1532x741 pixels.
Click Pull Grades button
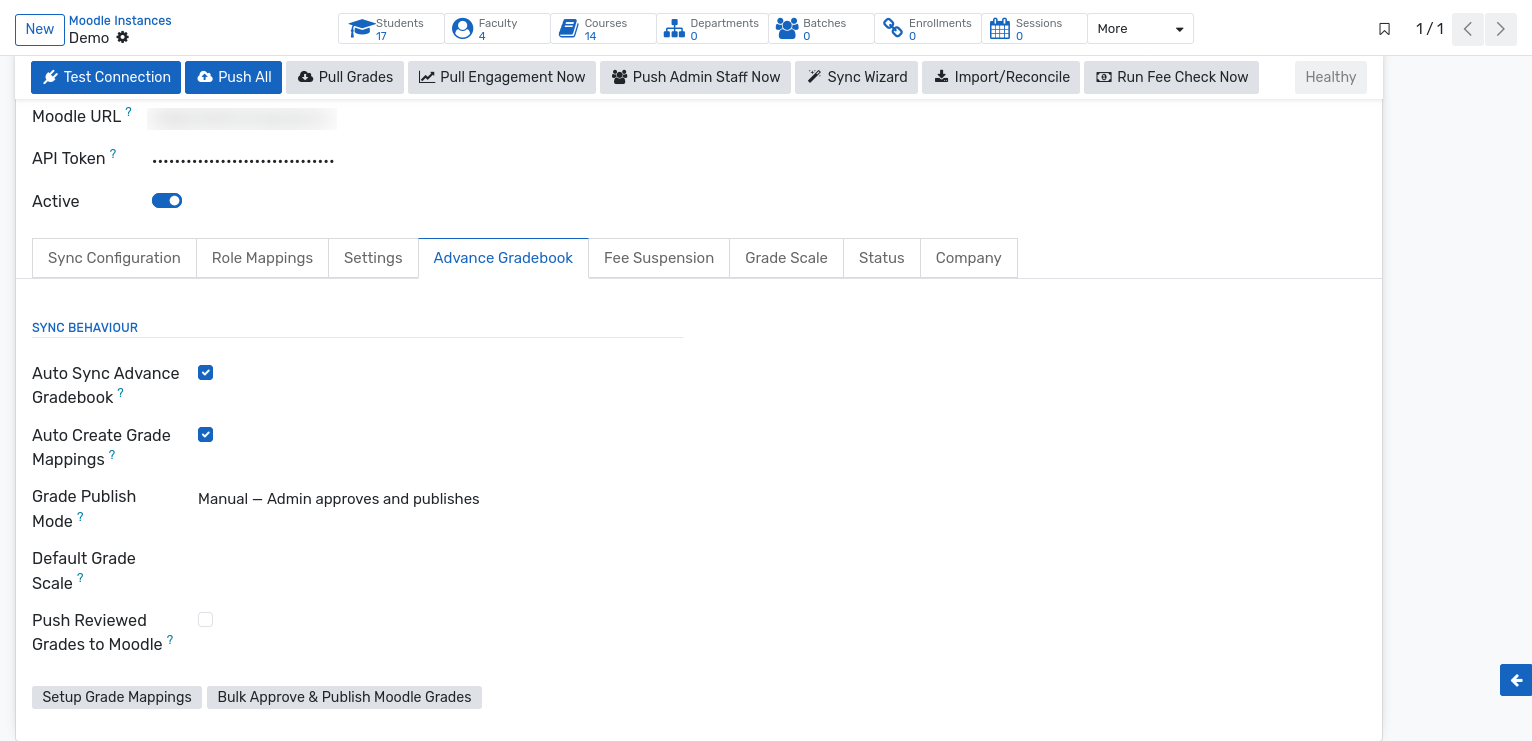345,77
